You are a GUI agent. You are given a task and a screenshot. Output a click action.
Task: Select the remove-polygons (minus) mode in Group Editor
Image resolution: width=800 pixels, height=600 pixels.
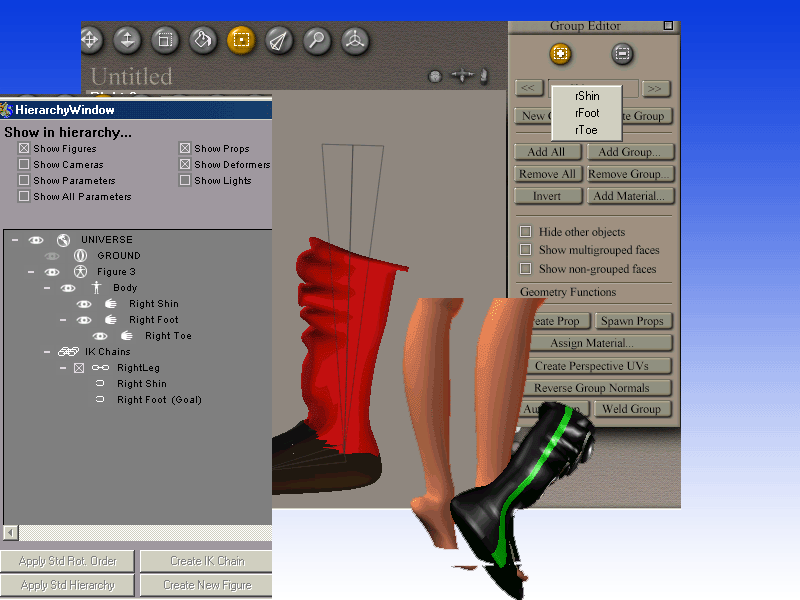pos(622,53)
